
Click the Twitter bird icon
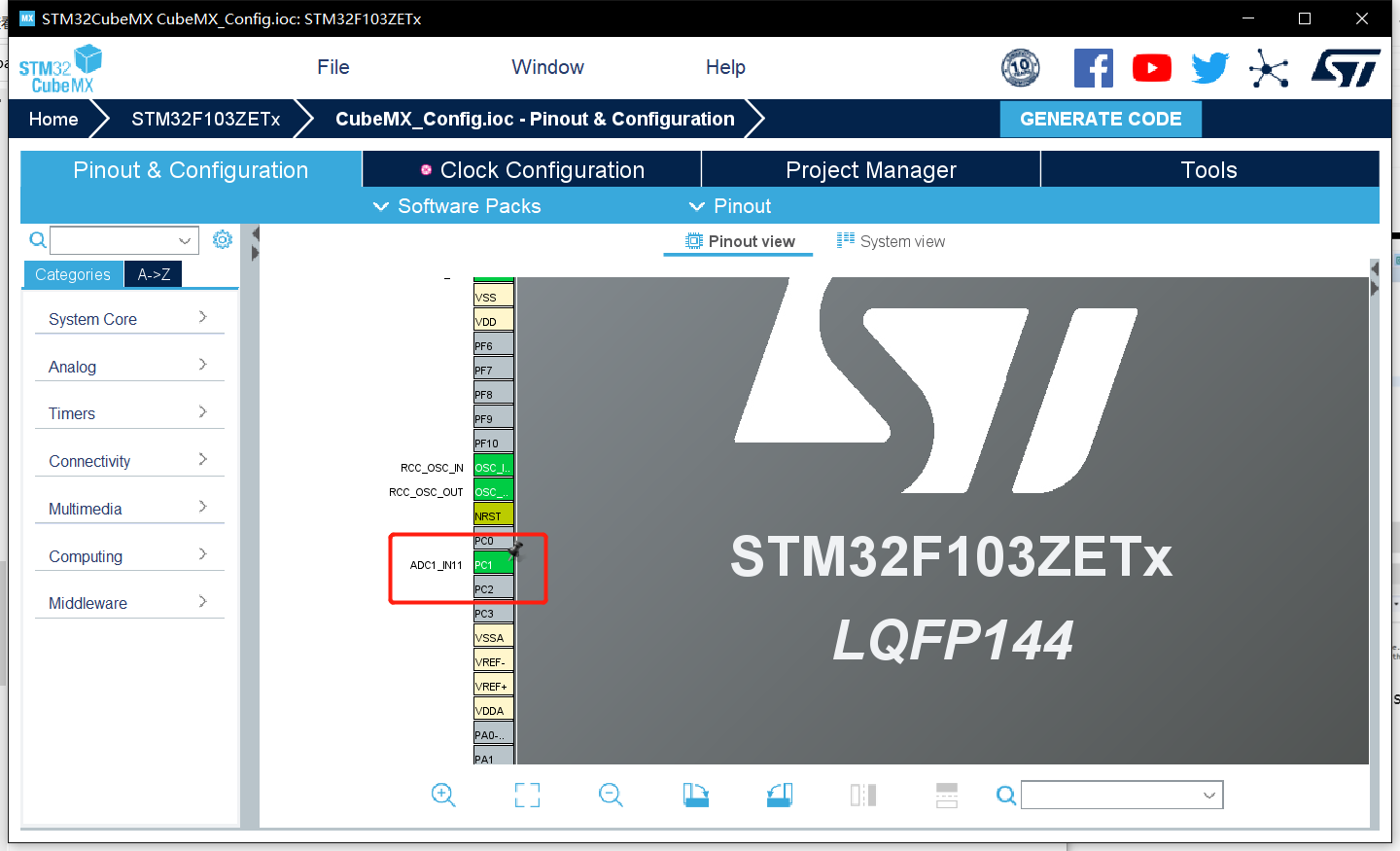click(x=1210, y=68)
